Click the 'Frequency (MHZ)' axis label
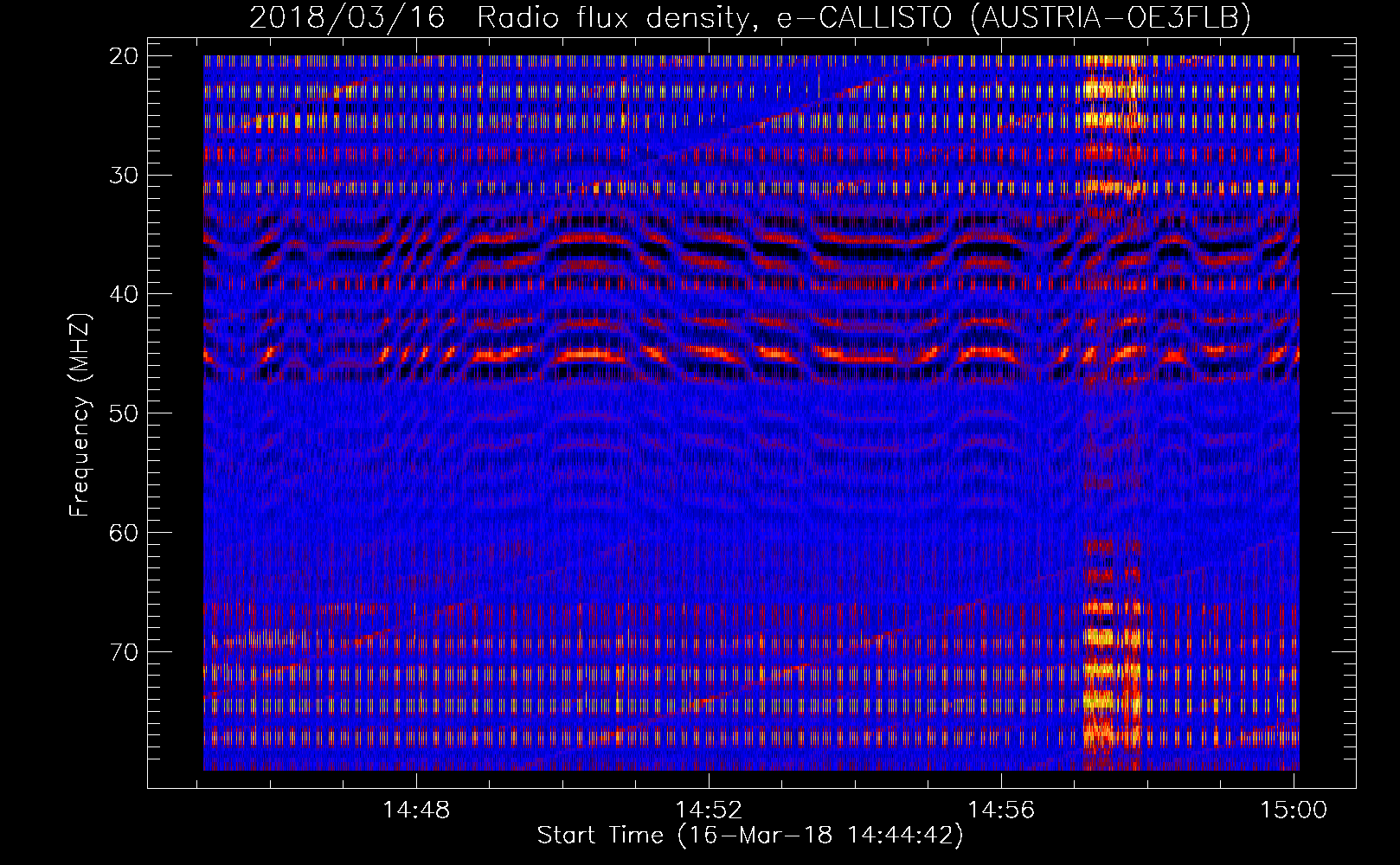The height and width of the screenshot is (865, 1400). coord(80,414)
